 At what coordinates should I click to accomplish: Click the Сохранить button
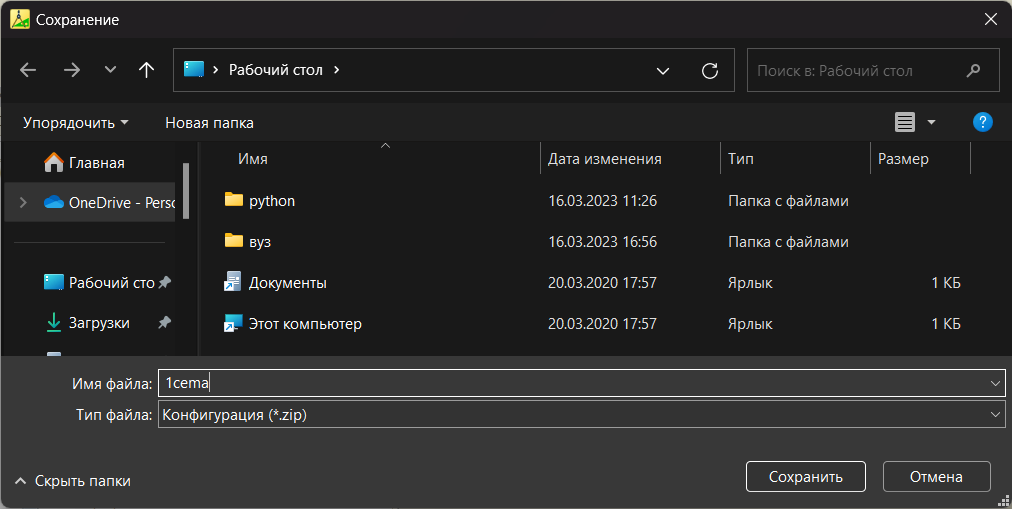(x=805, y=477)
